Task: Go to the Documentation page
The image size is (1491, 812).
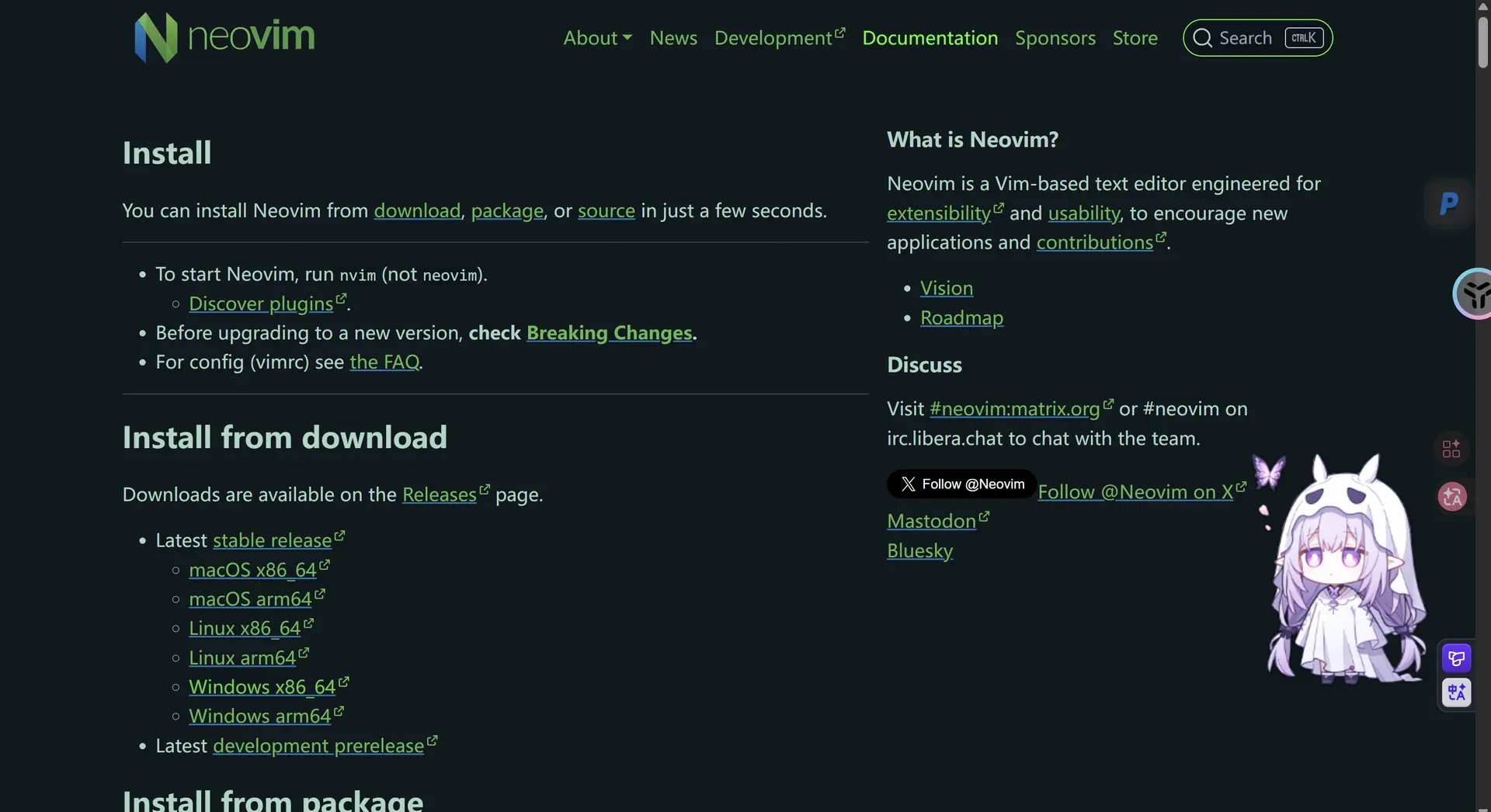Action: point(930,38)
